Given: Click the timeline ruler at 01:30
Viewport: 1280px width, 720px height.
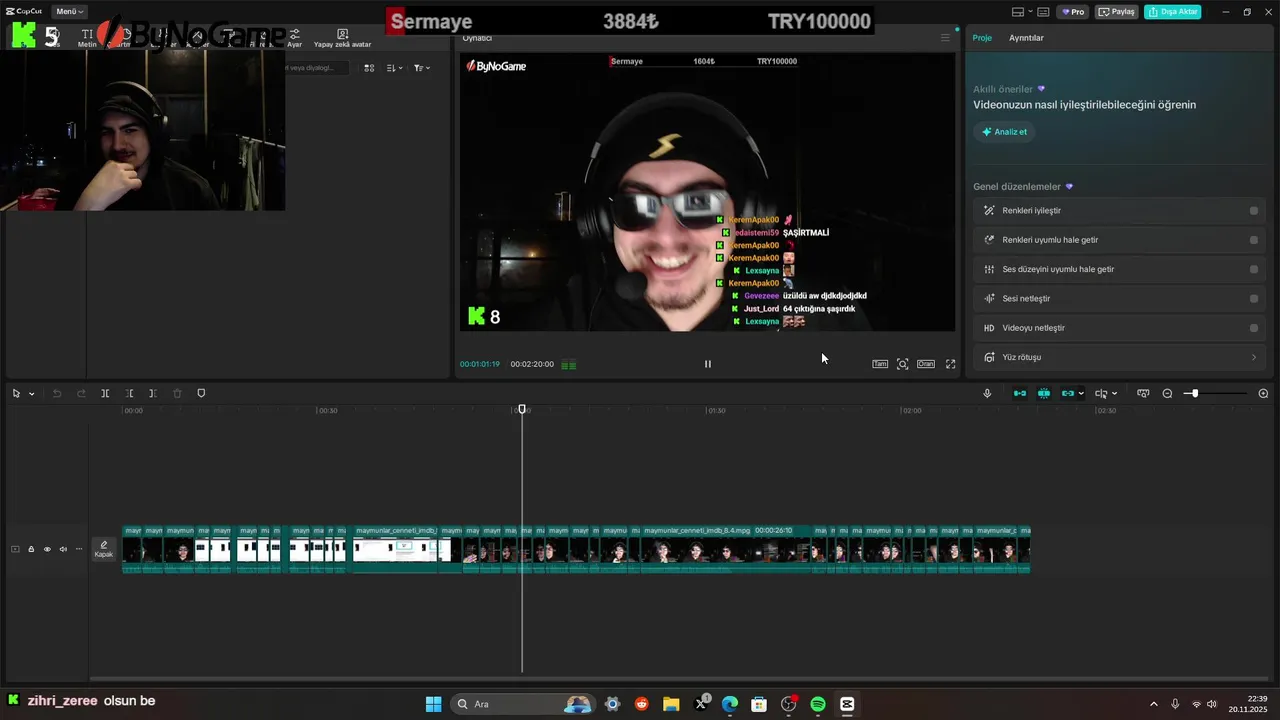Looking at the screenshot, I should coord(716,410).
